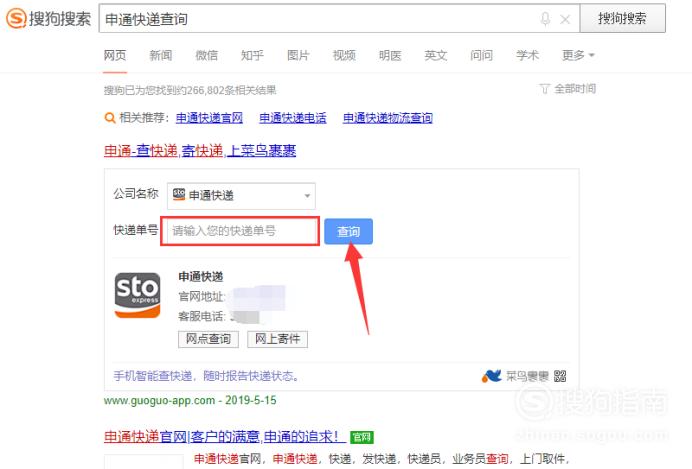Open the QR code icon next to 菜鸟裹裹

tap(560, 376)
